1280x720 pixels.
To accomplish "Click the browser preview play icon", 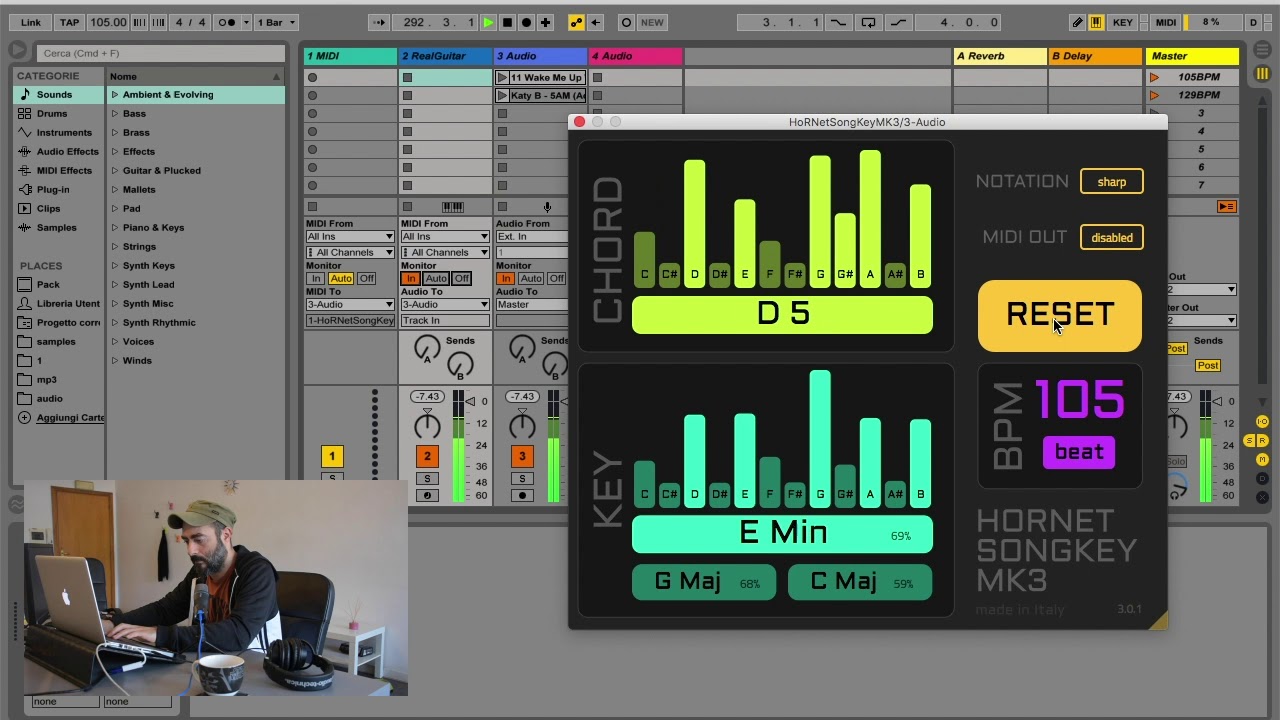I will point(18,49).
